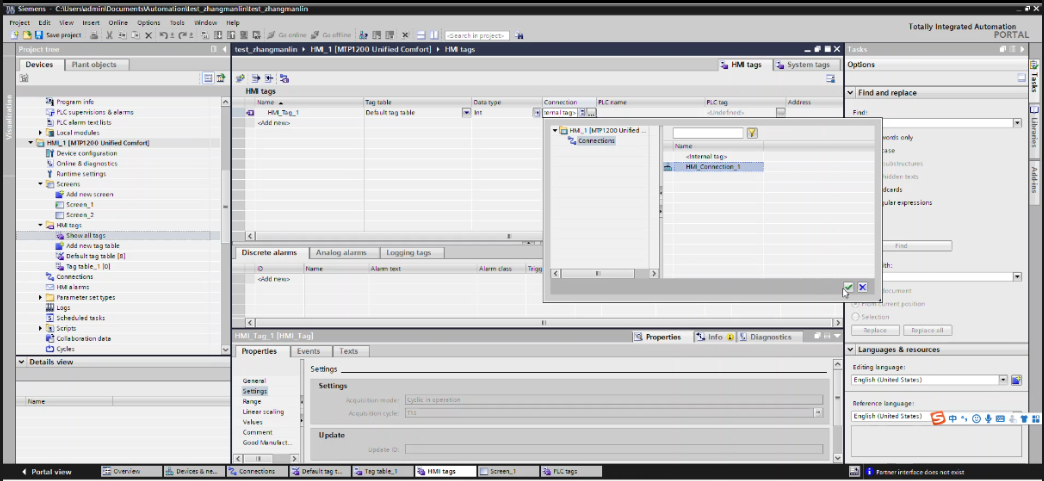Click the Go online button

(x=288, y=35)
